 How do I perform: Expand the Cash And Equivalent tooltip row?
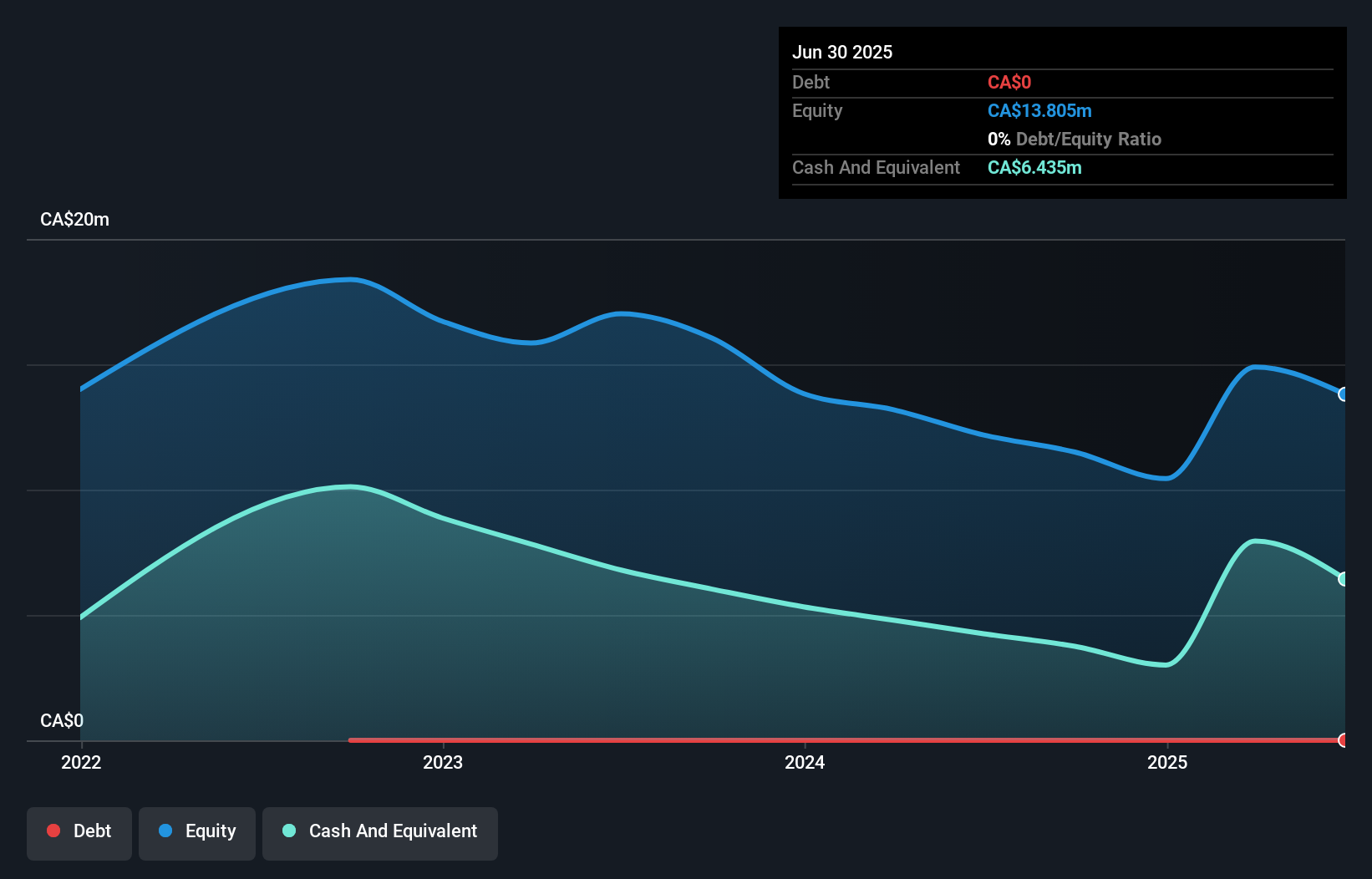click(x=876, y=167)
